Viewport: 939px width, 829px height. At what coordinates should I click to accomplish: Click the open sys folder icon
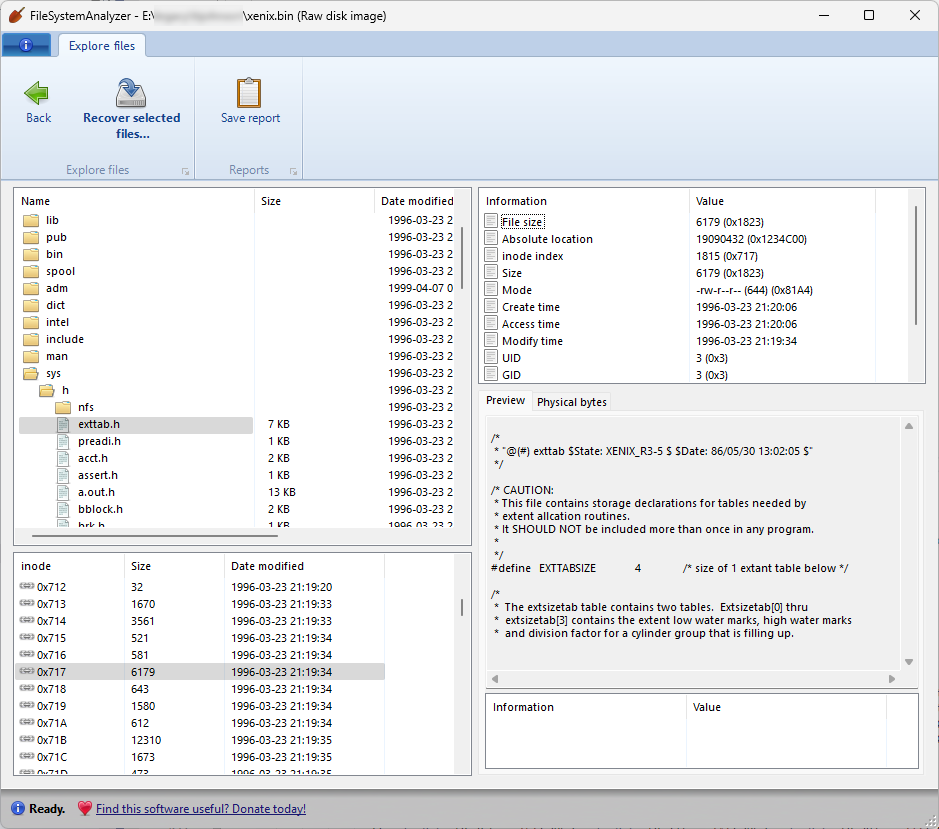pyautogui.click(x=31, y=373)
